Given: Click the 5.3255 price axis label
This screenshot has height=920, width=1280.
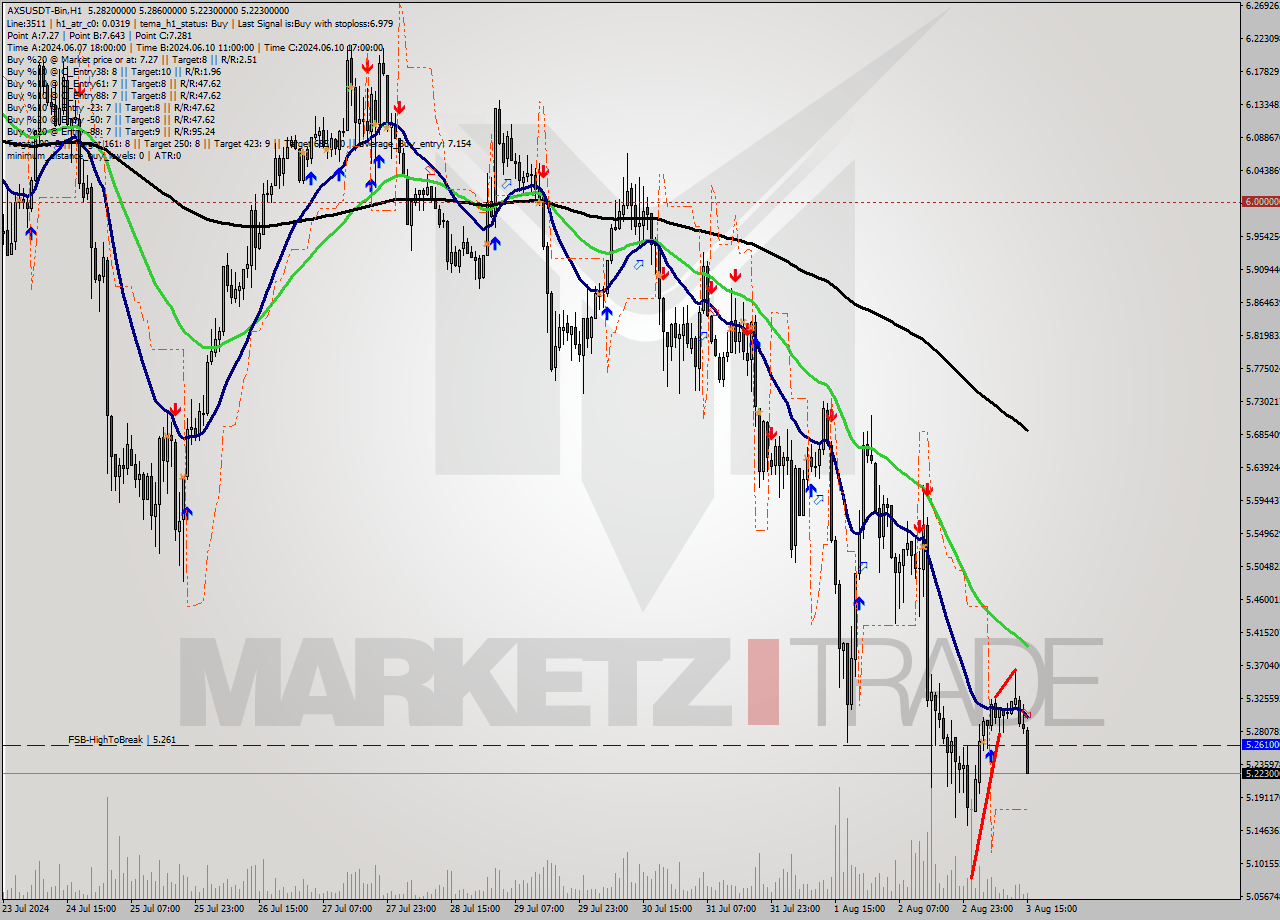Looking at the screenshot, I should click(1263, 698).
